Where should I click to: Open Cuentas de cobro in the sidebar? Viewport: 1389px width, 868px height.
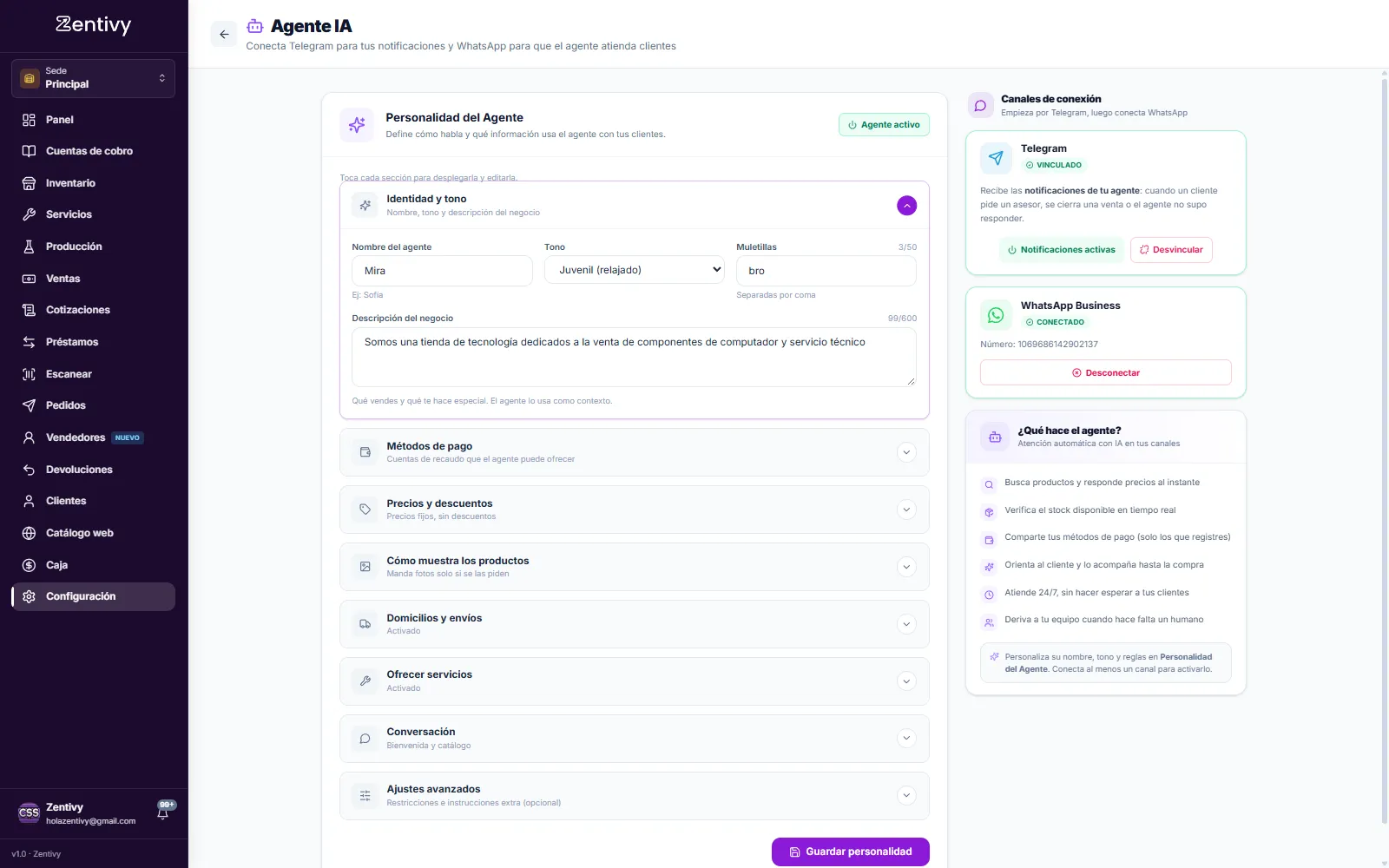(93, 151)
